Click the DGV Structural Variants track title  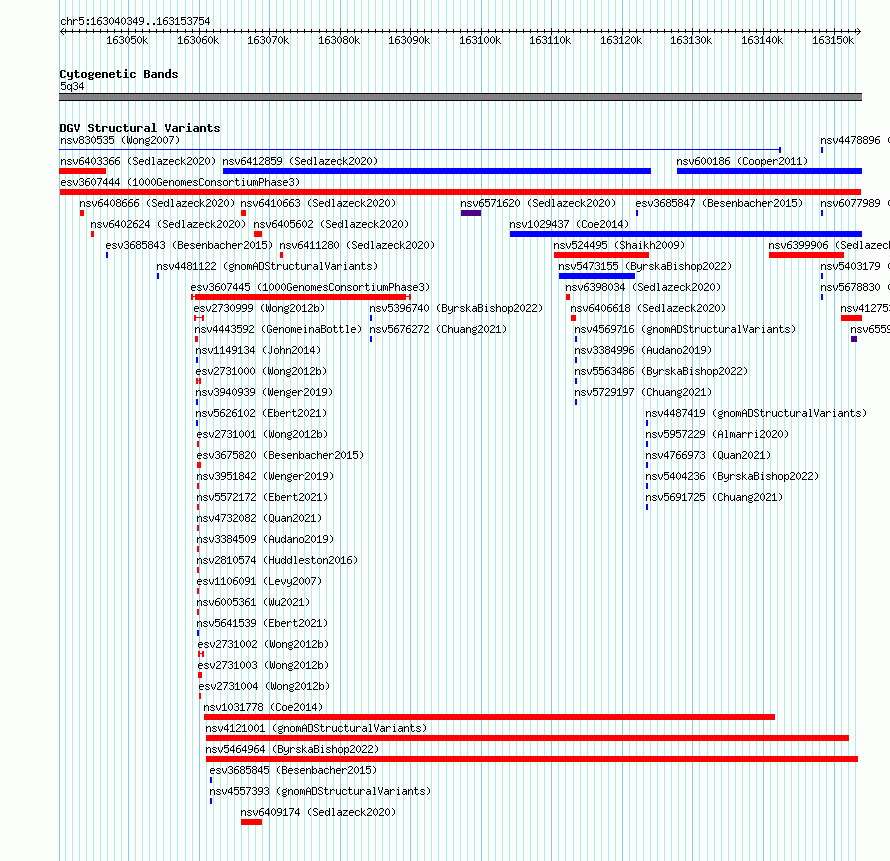tap(140, 128)
